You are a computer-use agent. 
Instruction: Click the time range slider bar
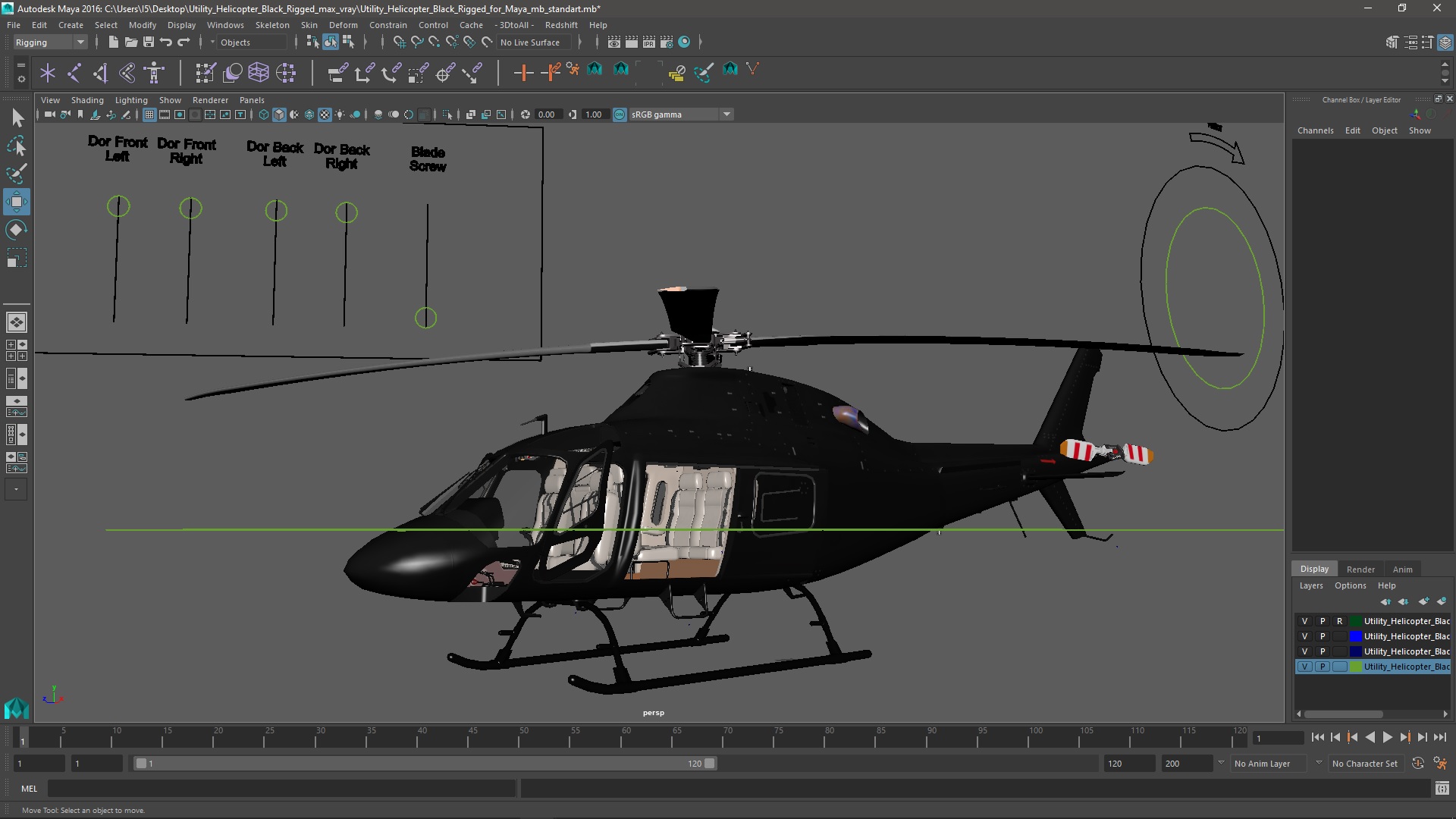[425, 764]
